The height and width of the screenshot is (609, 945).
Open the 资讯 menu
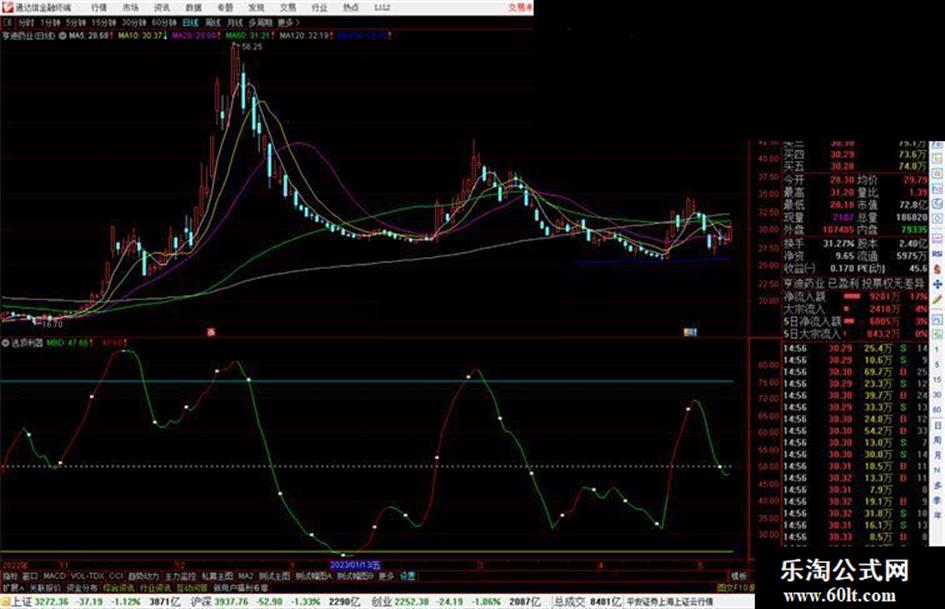162,8
